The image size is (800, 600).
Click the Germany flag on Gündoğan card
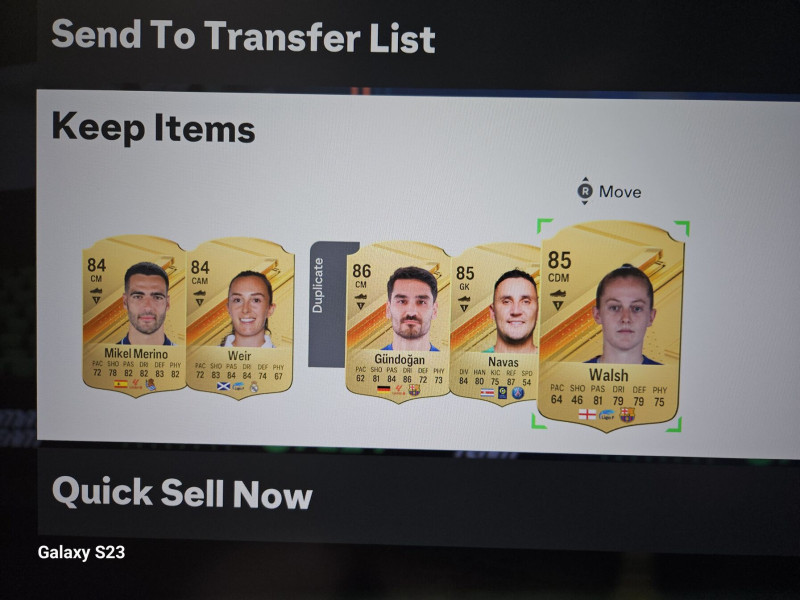pos(383,389)
